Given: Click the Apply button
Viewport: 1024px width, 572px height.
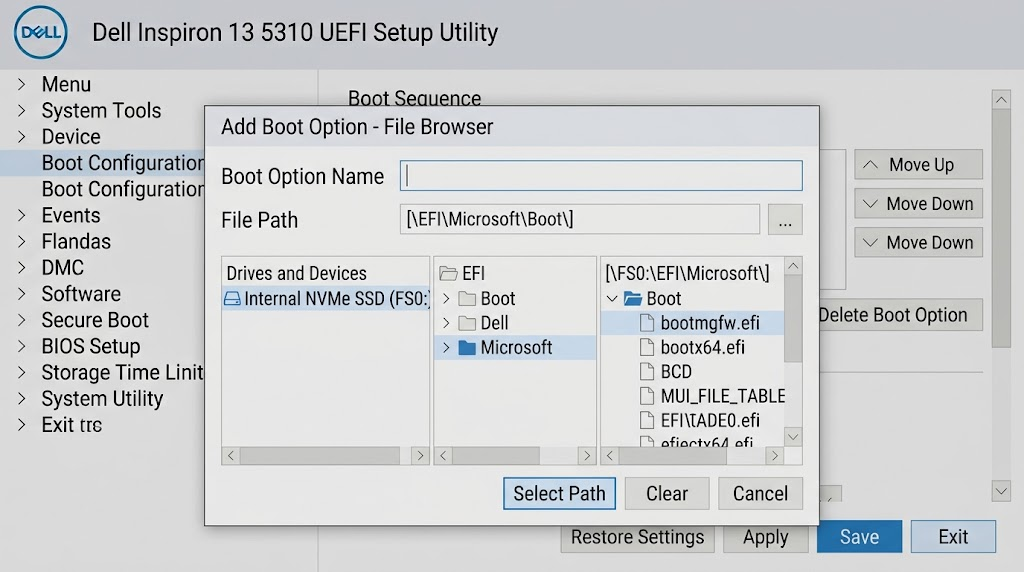Looking at the screenshot, I should (x=765, y=537).
